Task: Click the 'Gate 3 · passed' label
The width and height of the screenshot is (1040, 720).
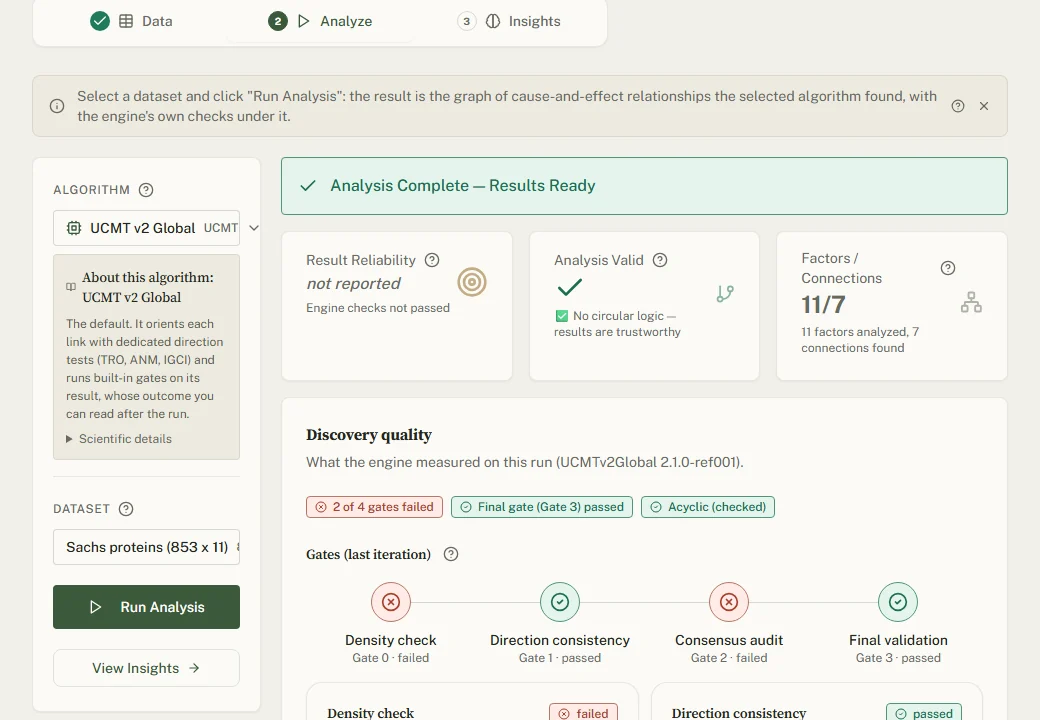Action: point(898,658)
